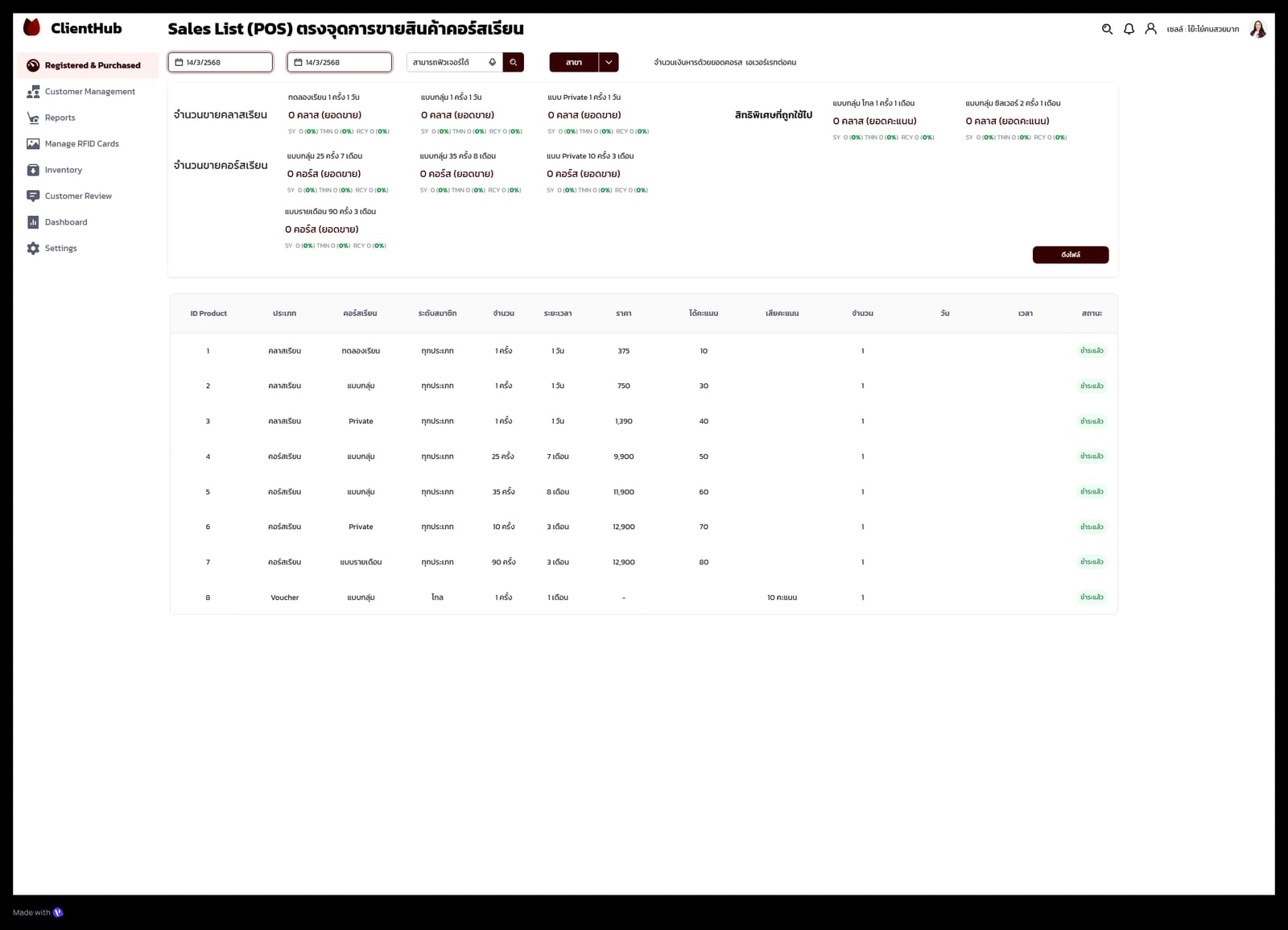Click the Voucher type cell in row 8

tap(285, 597)
